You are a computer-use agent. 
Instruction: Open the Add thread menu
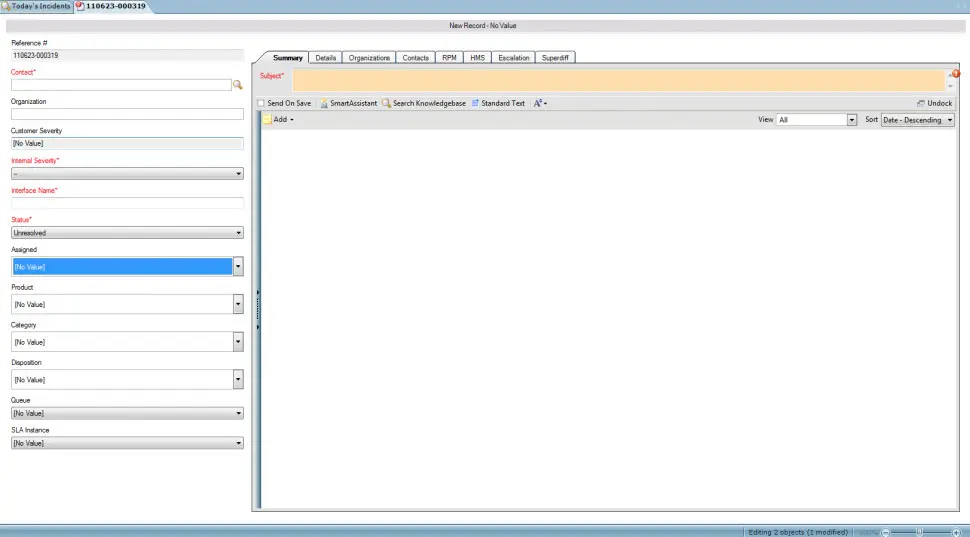point(279,119)
